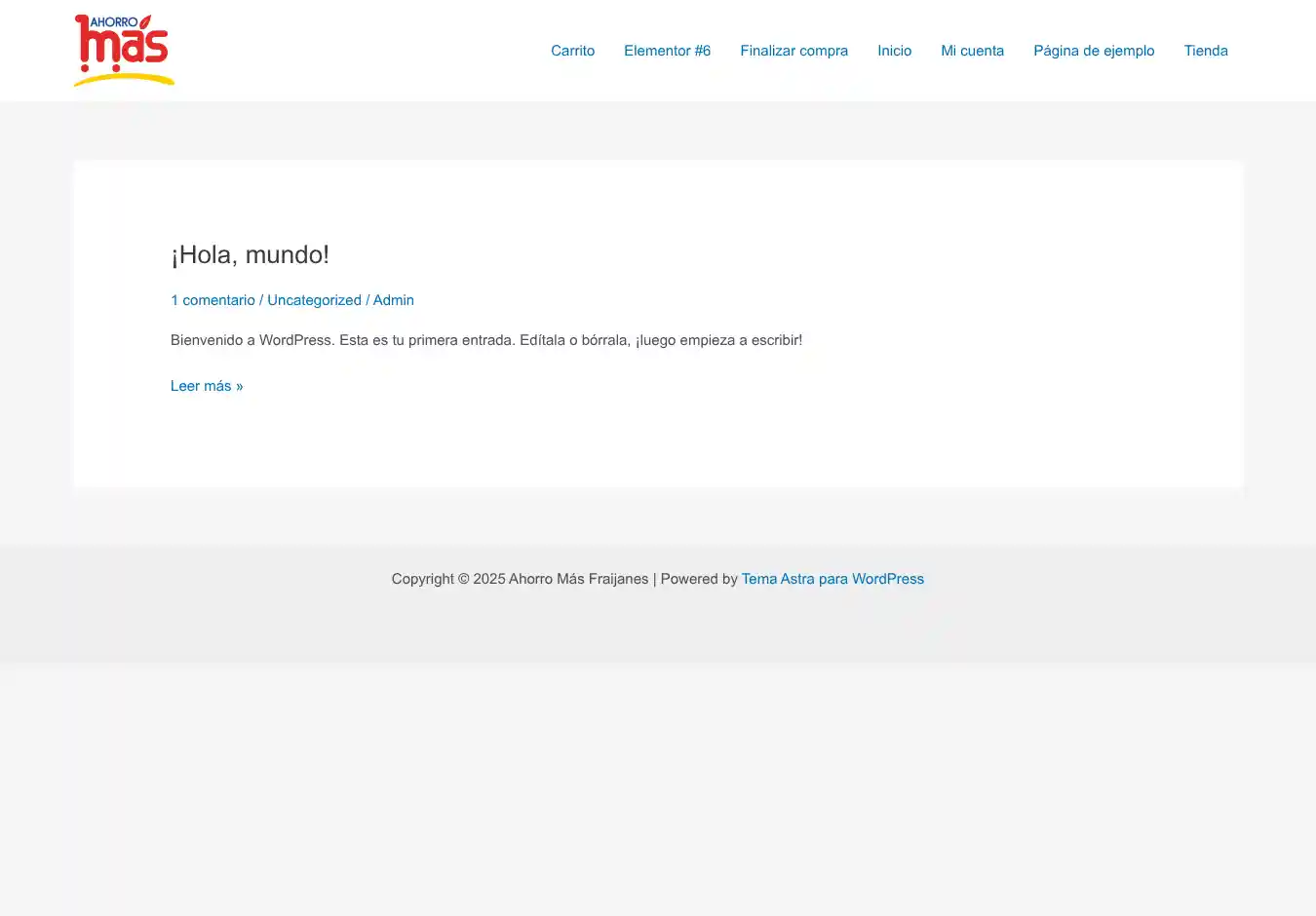Open the Carrito menu item
The image size is (1316, 916).
click(x=572, y=51)
